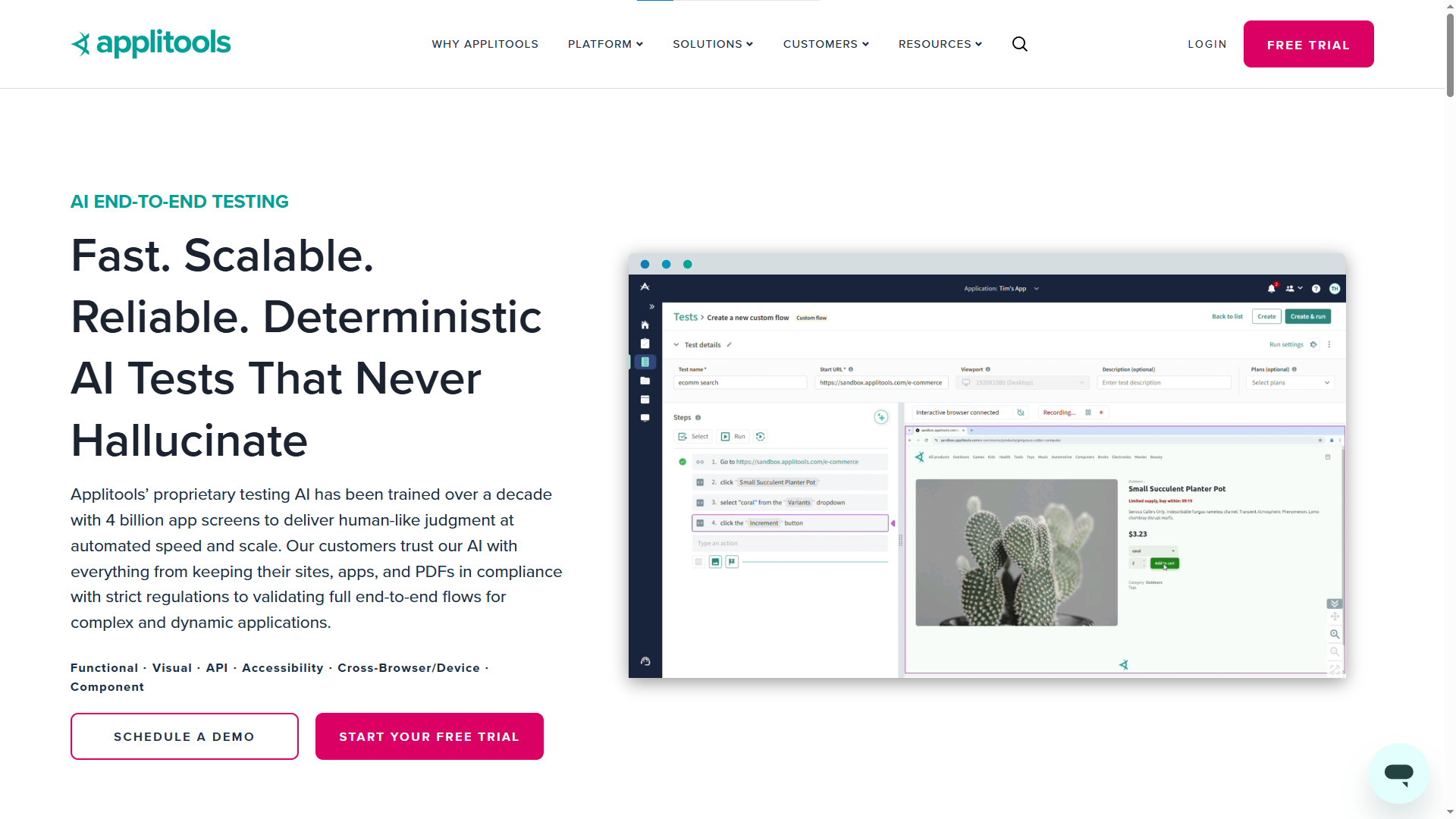Screen dimensions: 1456x819
Task: Click Schedule a Demo button
Action: coord(184,736)
